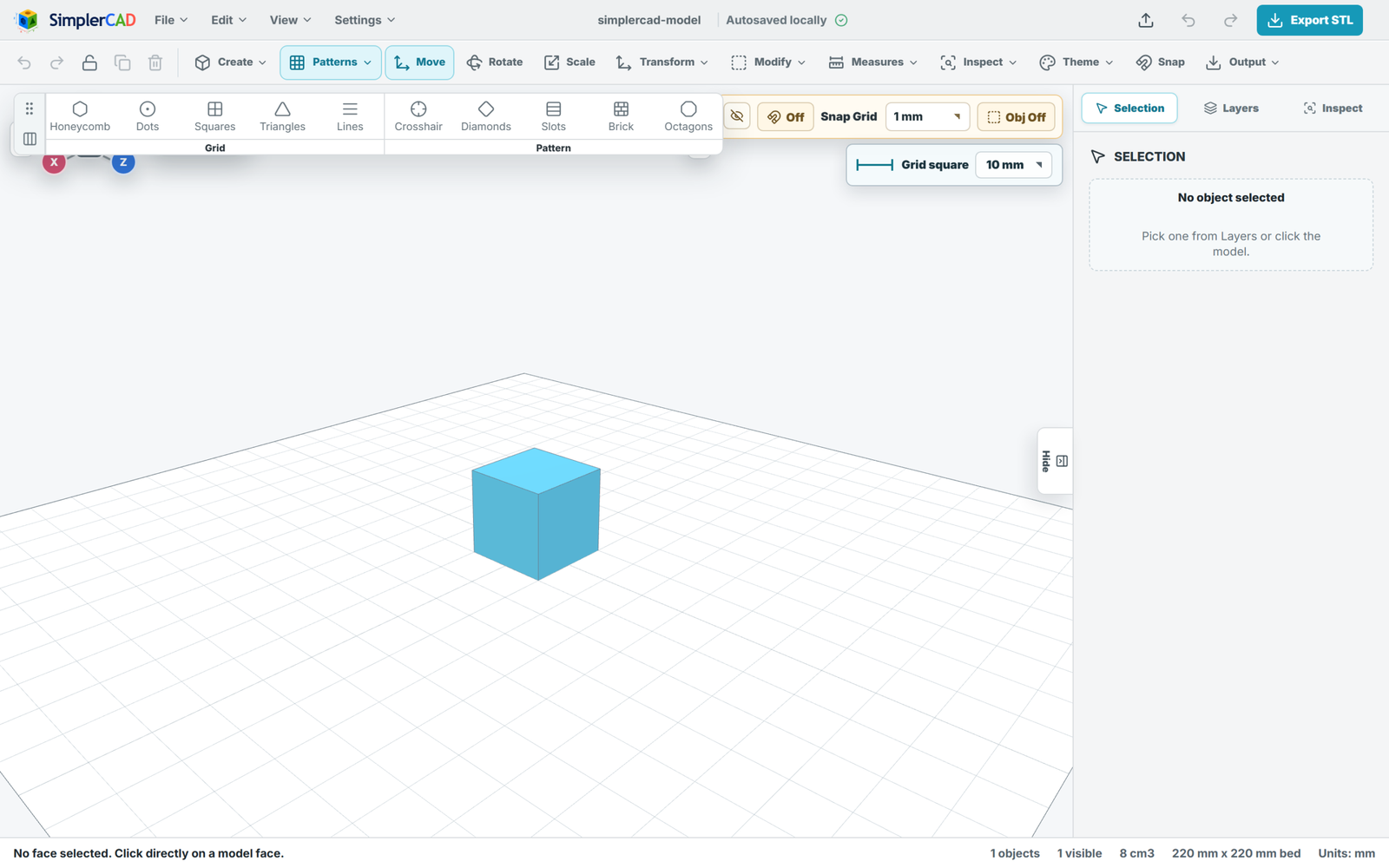Viewport: 1389px width, 868px height.
Task: Open the Patterns dropdown
Action: [x=331, y=62]
